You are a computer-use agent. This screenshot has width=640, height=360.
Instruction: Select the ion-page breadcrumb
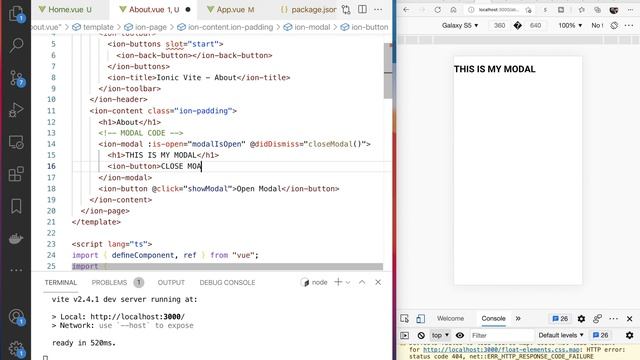coord(146,27)
